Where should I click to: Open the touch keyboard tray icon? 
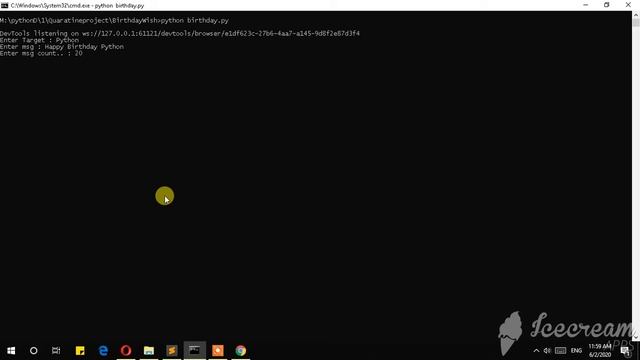pos(560,351)
